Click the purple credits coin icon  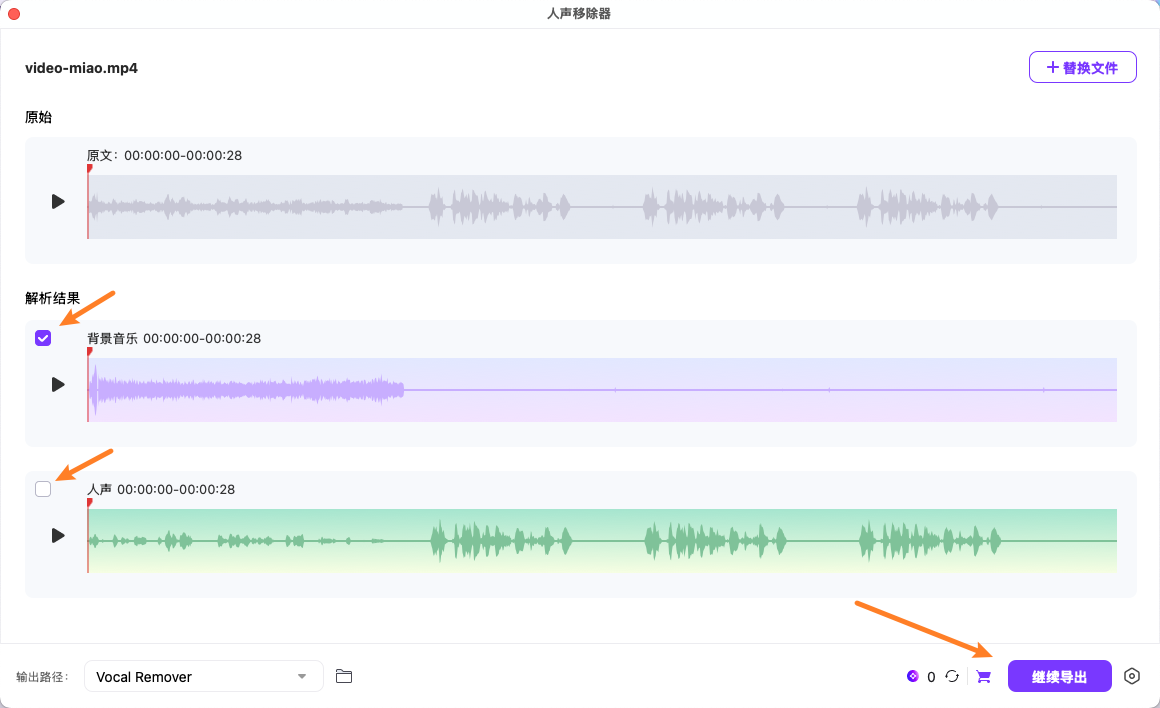click(913, 676)
